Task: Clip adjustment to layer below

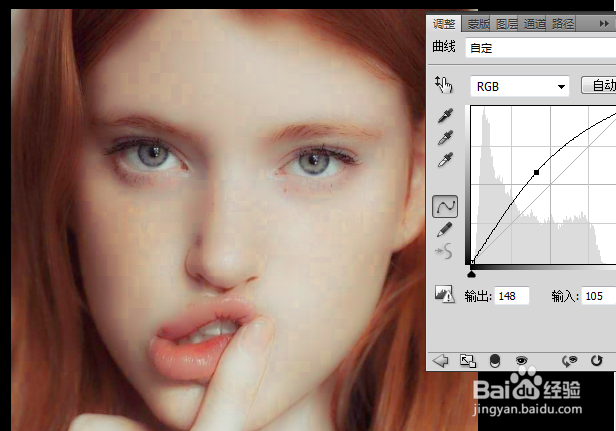Action: [x=495, y=361]
